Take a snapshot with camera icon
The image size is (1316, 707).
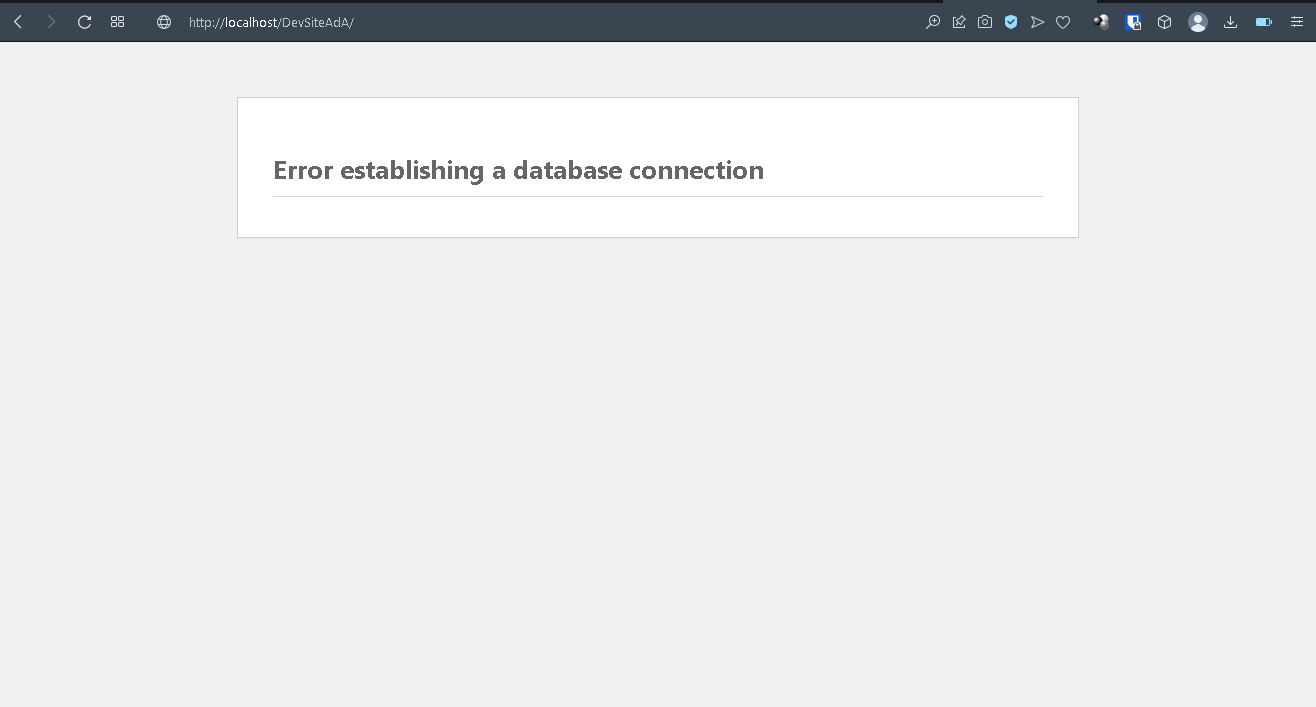click(985, 22)
